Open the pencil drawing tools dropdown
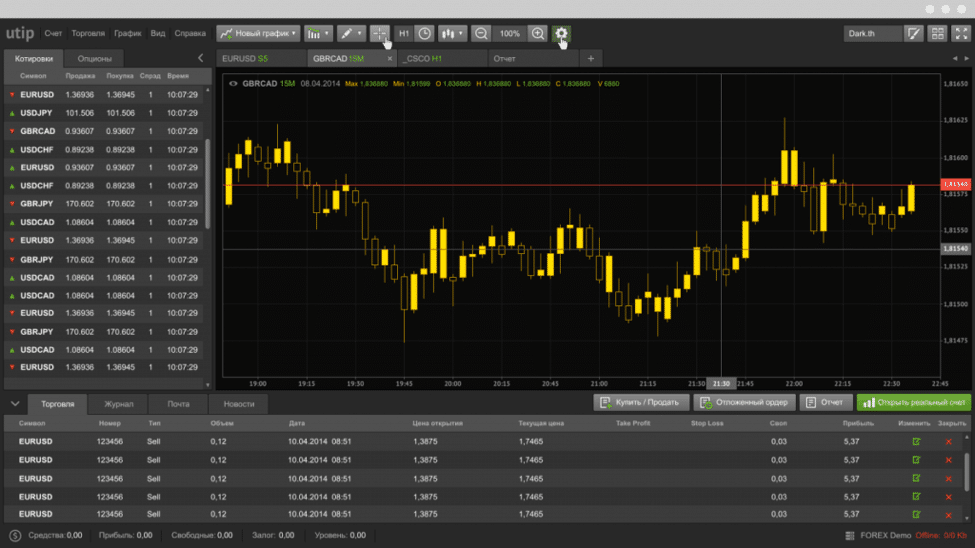975x548 pixels. click(351, 34)
